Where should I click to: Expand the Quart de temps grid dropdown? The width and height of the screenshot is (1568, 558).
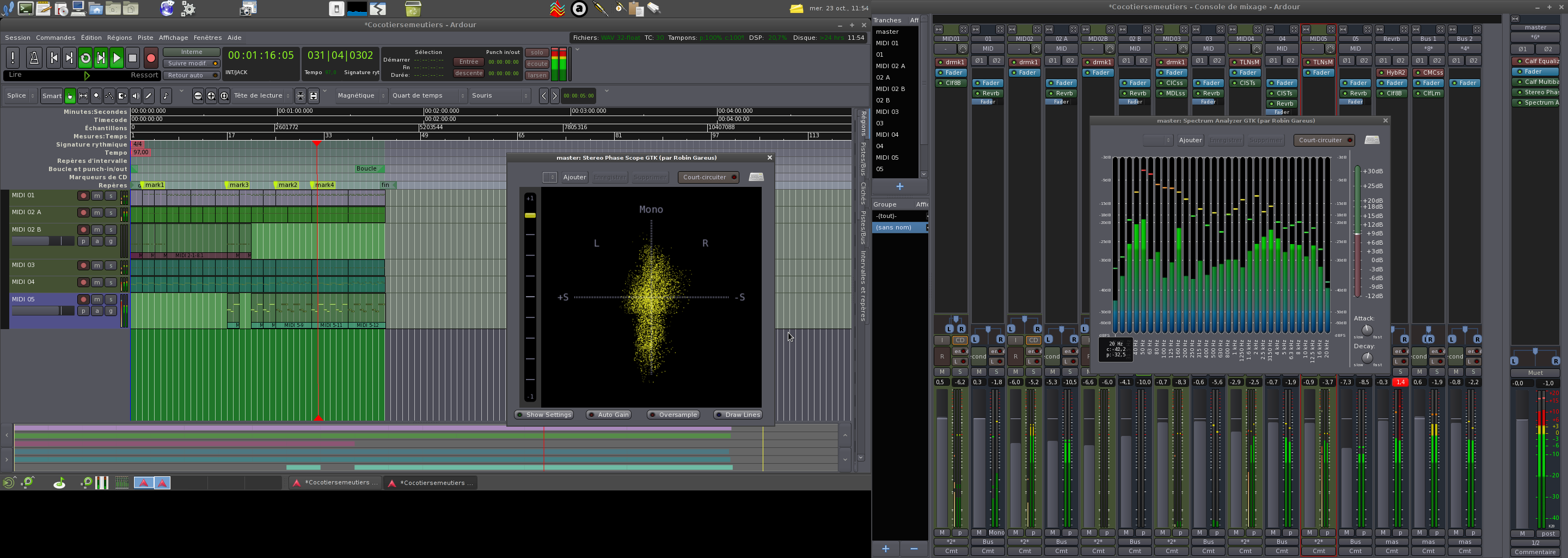tap(428, 96)
